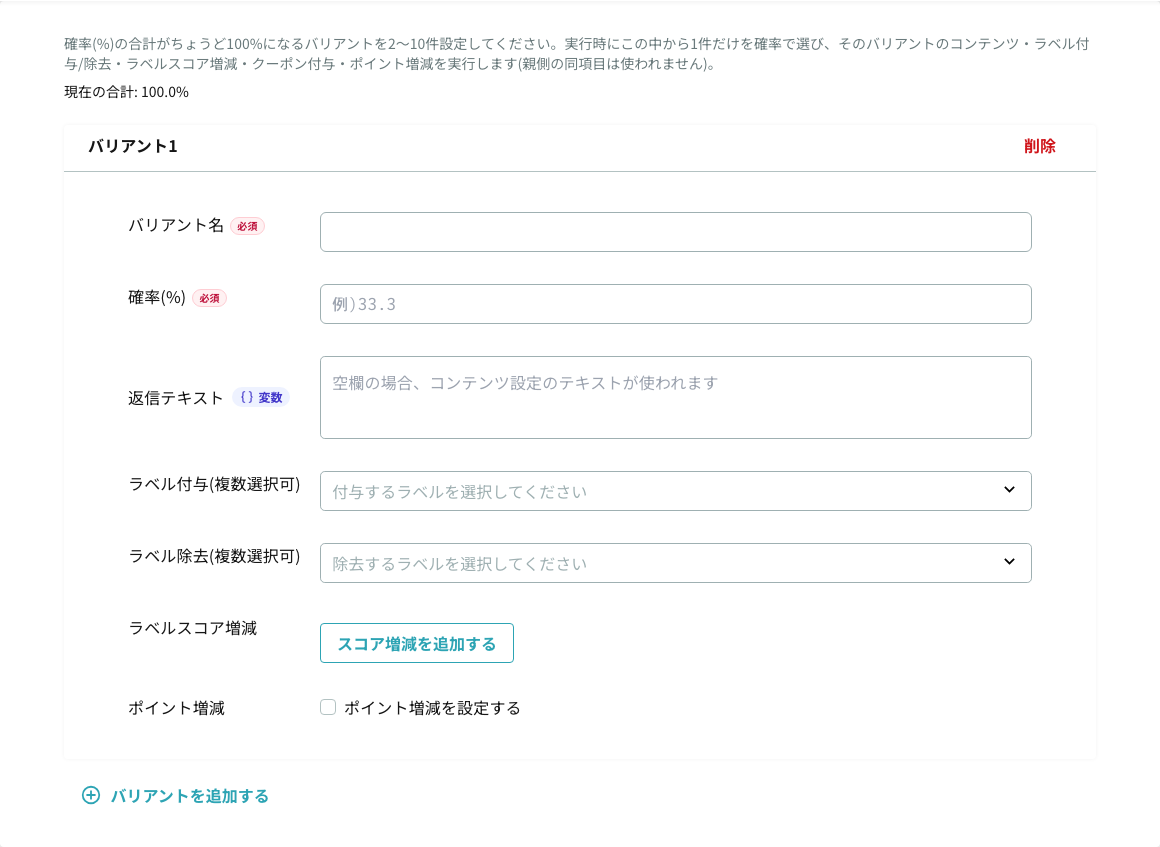Image resolution: width=1160 pixels, height=847 pixels.
Task: Open the ラベル除去 label dropdown
Action: 675,563
